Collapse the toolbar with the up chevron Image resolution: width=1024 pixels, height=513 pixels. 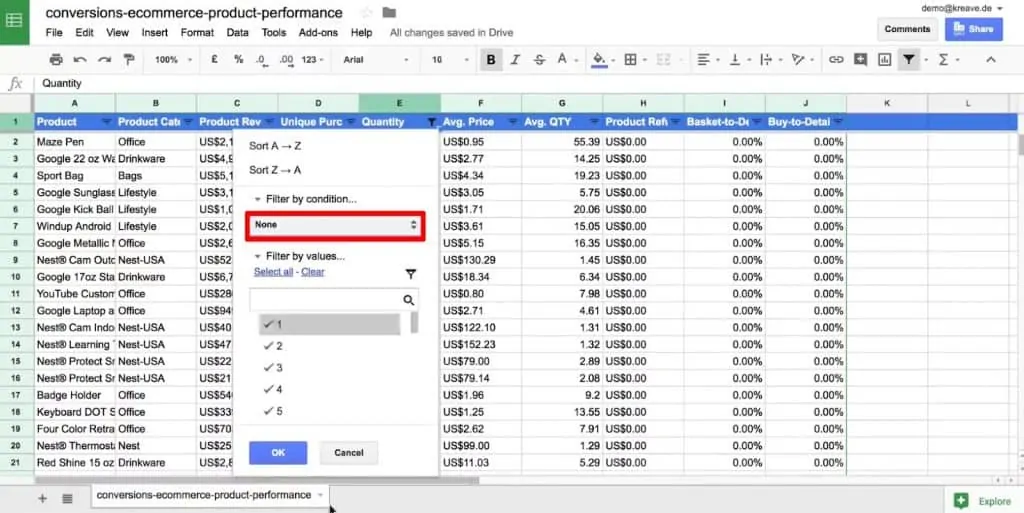(991, 59)
